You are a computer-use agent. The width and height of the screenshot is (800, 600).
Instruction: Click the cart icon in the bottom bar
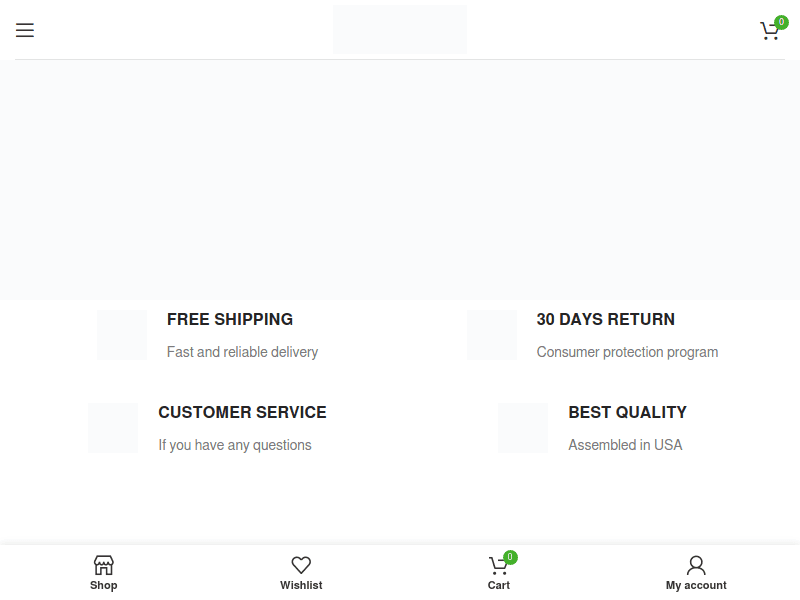tap(498, 565)
